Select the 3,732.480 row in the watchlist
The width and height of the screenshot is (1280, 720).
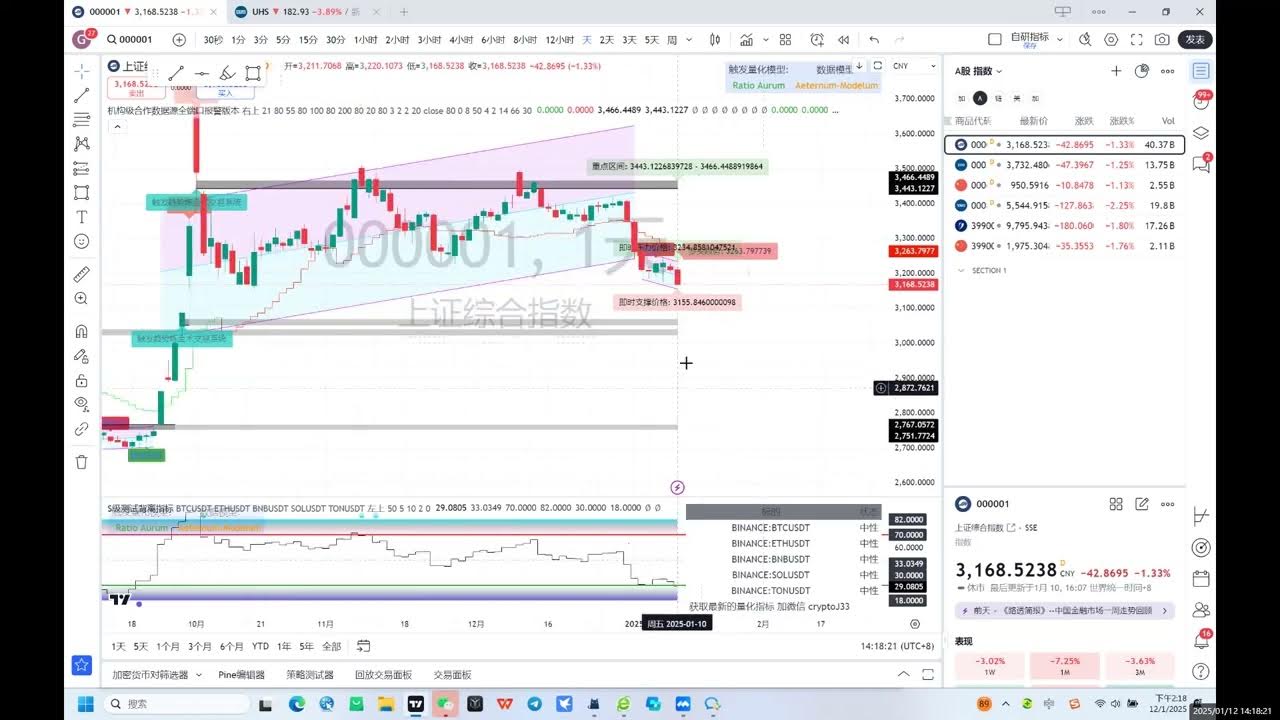(x=1064, y=165)
